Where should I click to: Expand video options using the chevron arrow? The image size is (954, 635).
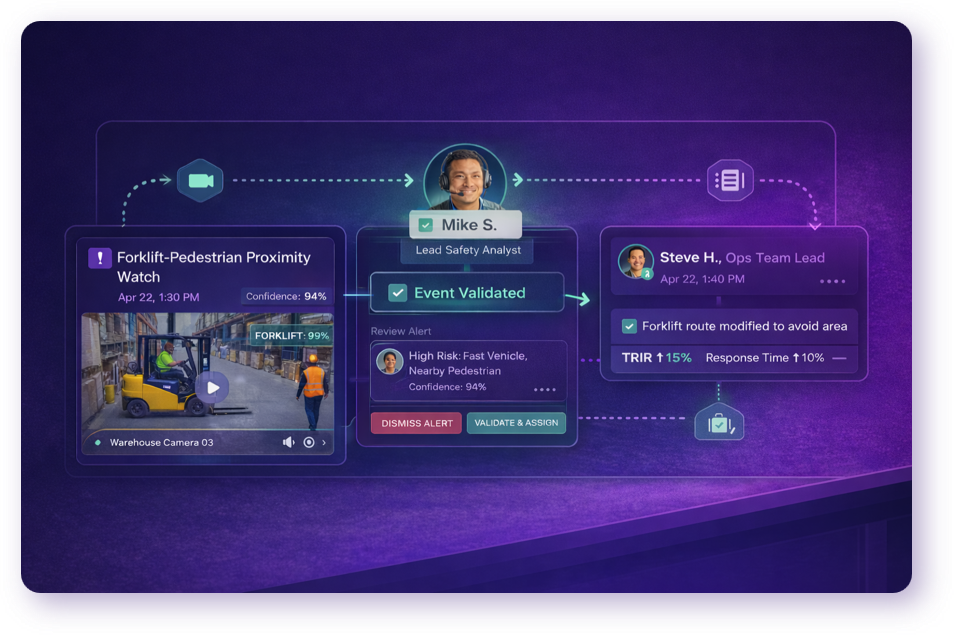324,442
